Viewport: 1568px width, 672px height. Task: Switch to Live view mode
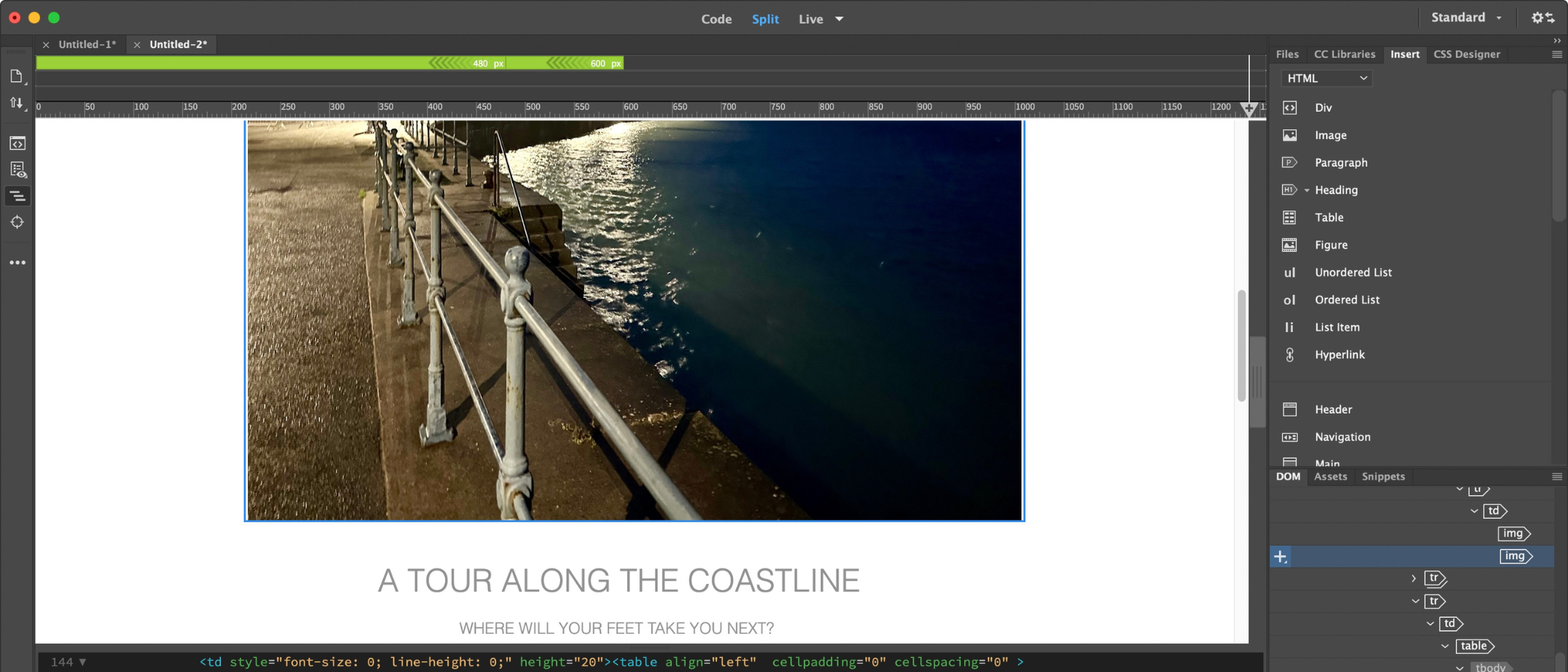point(810,19)
